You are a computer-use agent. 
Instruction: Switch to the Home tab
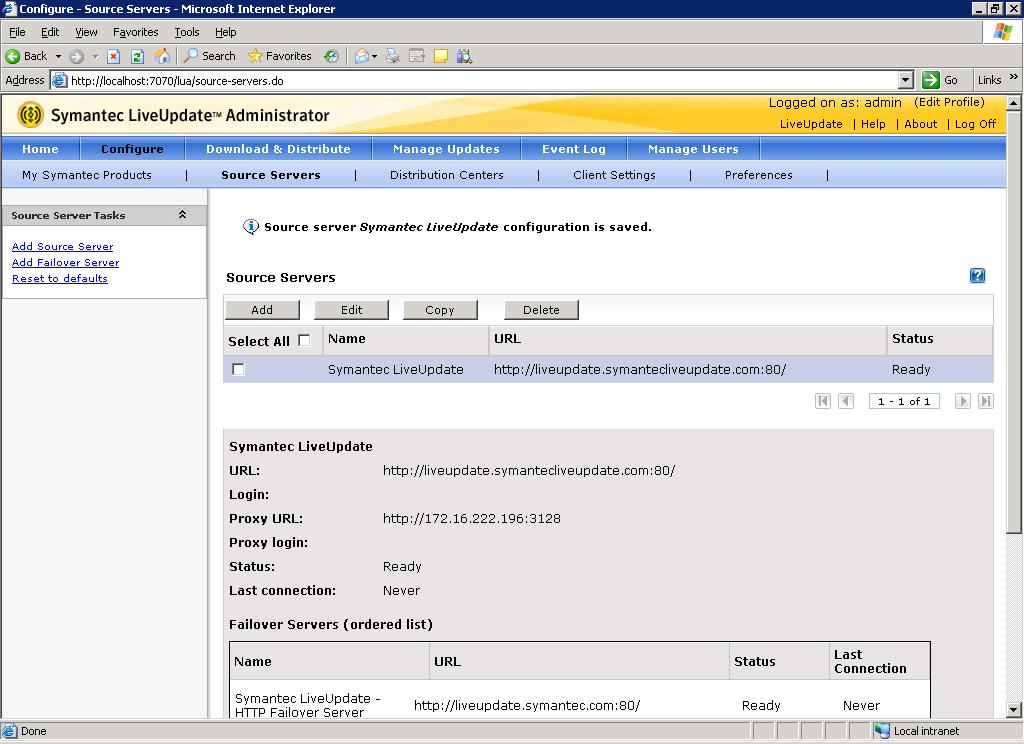(x=40, y=149)
